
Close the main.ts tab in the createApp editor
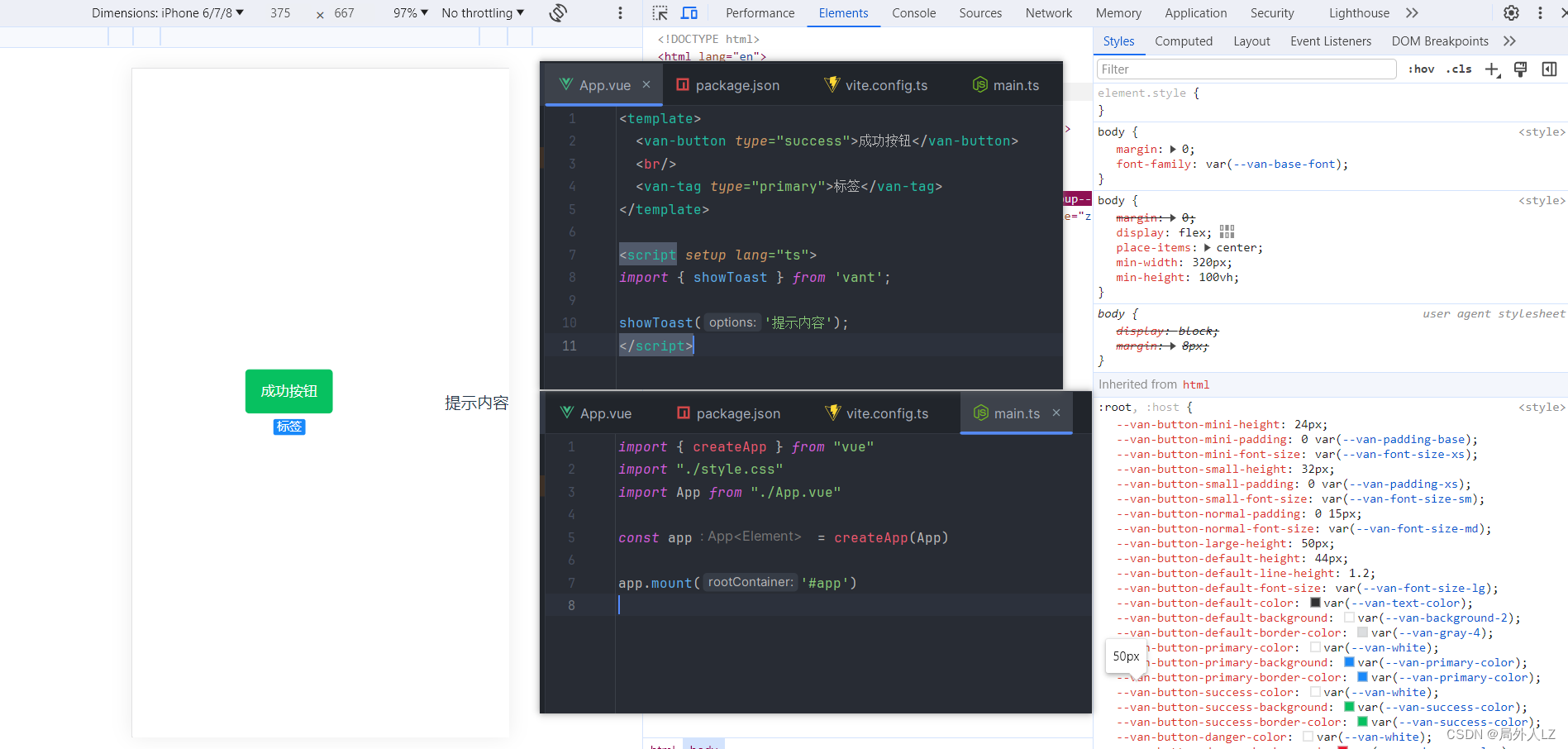[1056, 413]
